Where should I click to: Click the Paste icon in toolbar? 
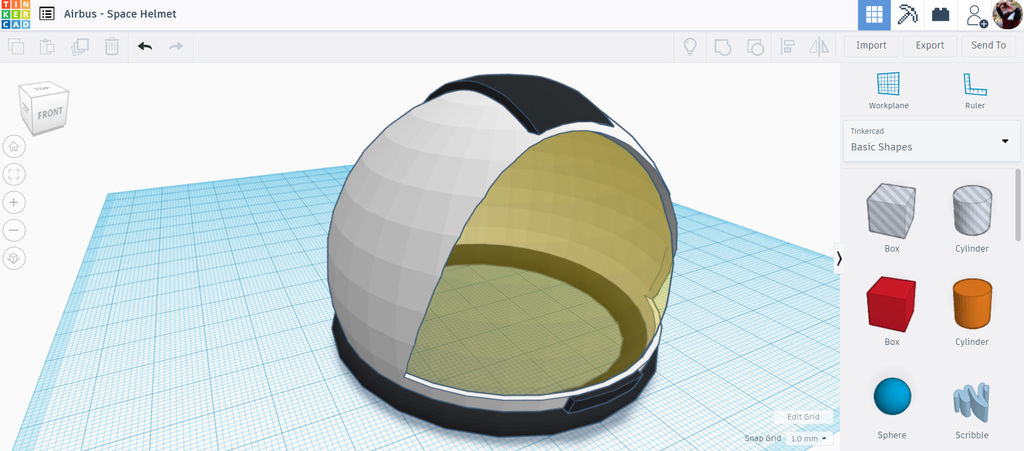(x=47, y=46)
